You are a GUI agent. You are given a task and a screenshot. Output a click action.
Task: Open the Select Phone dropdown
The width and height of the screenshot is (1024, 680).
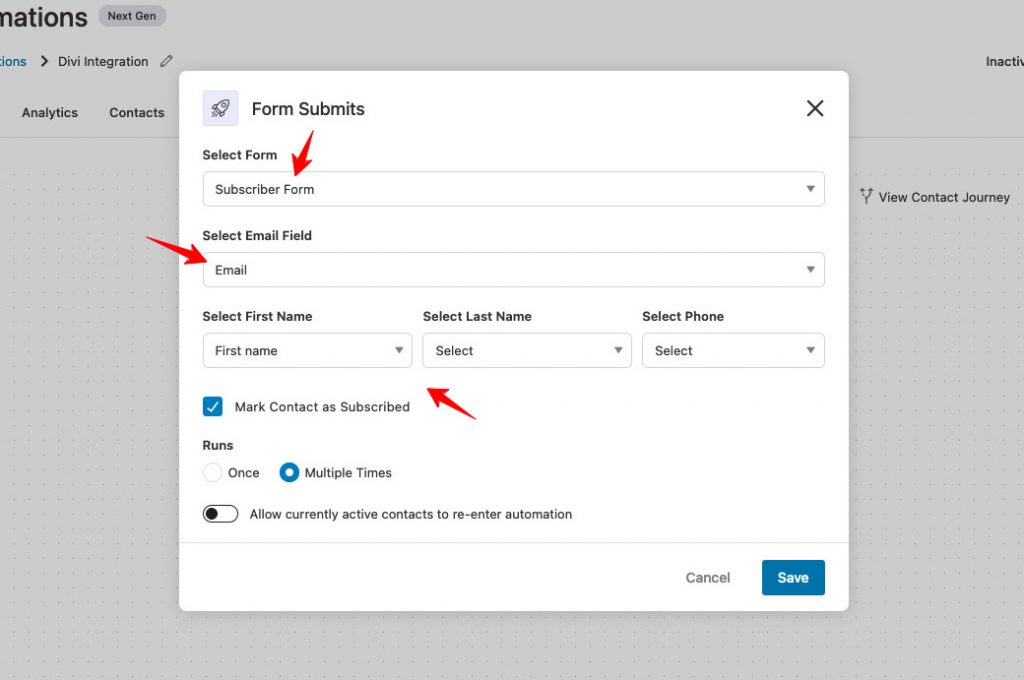(x=733, y=350)
